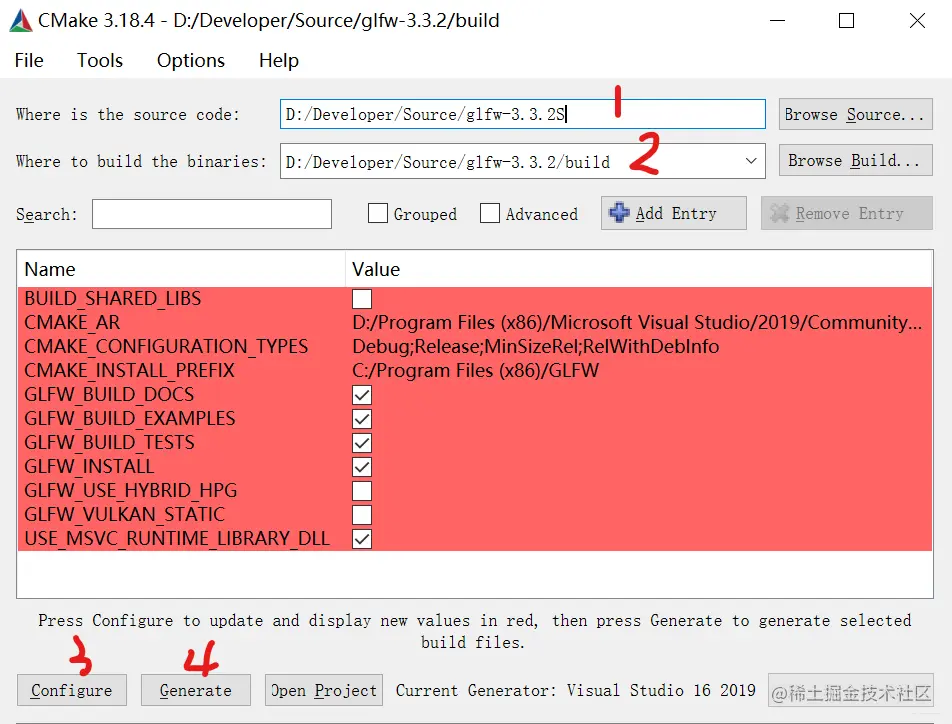Image resolution: width=952 pixels, height=724 pixels.
Task: Toggle GLFW_BUILD_EXAMPLES checkbox
Action: click(x=362, y=418)
